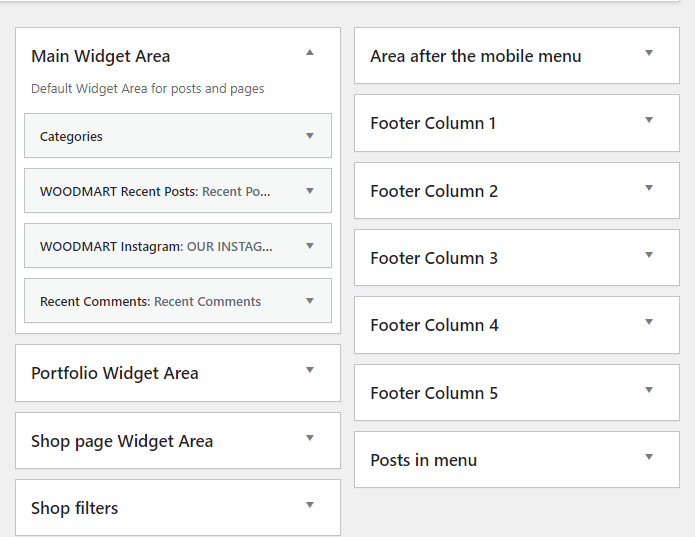Image resolution: width=695 pixels, height=537 pixels.
Task: Expand Footer Column 5 arrow
Action: 649,390
